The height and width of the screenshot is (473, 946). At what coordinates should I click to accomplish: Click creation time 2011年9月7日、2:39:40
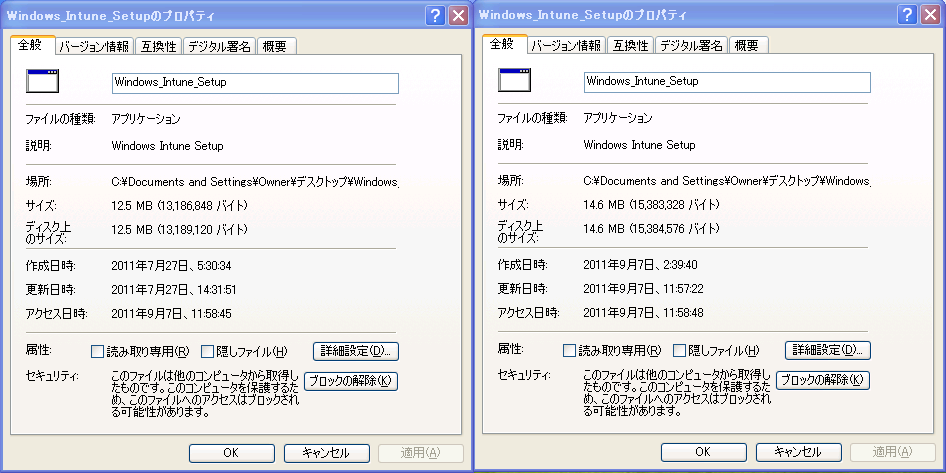click(x=641, y=264)
